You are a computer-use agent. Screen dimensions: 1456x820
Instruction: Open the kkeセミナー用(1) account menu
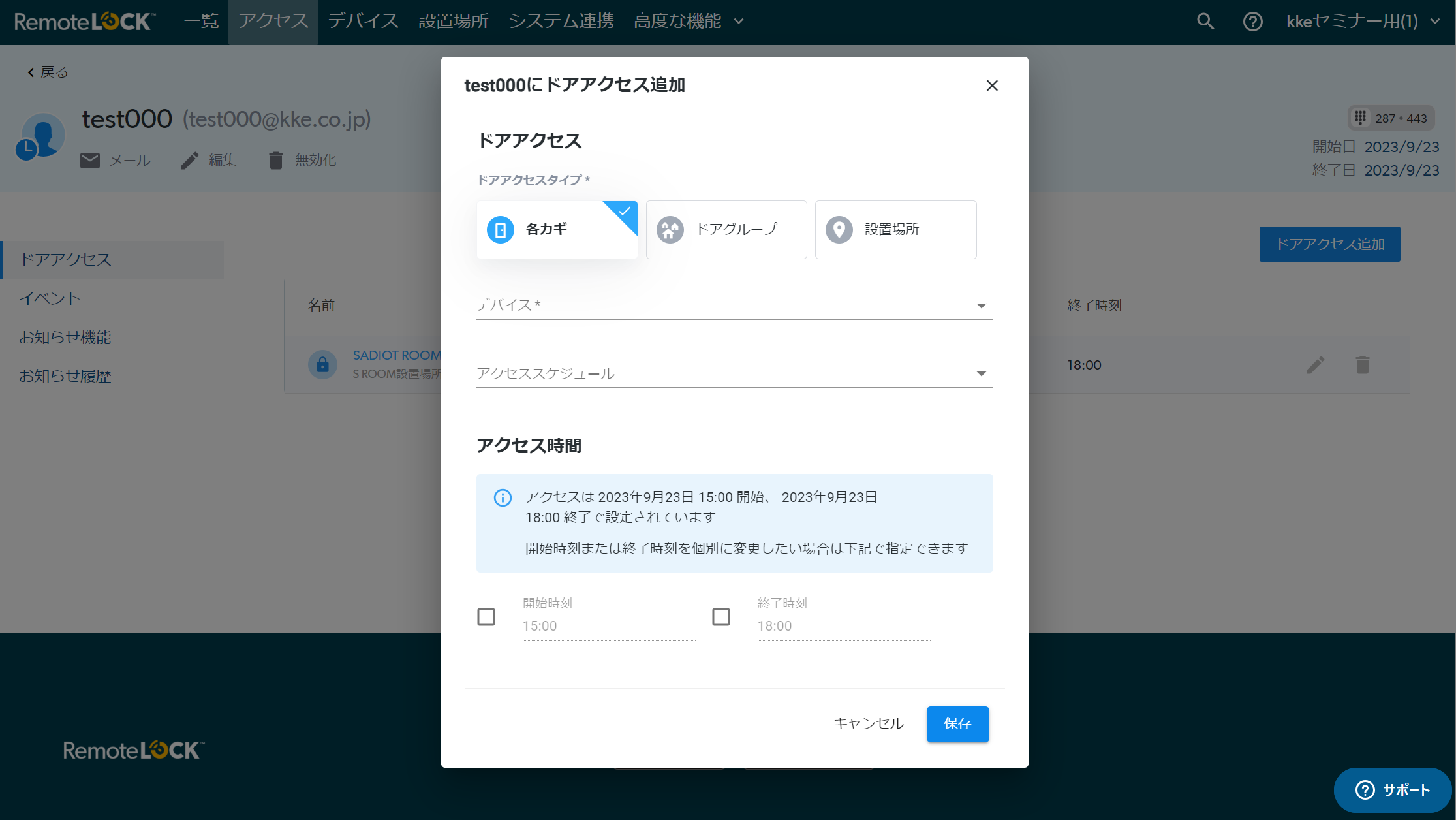click(1363, 22)
